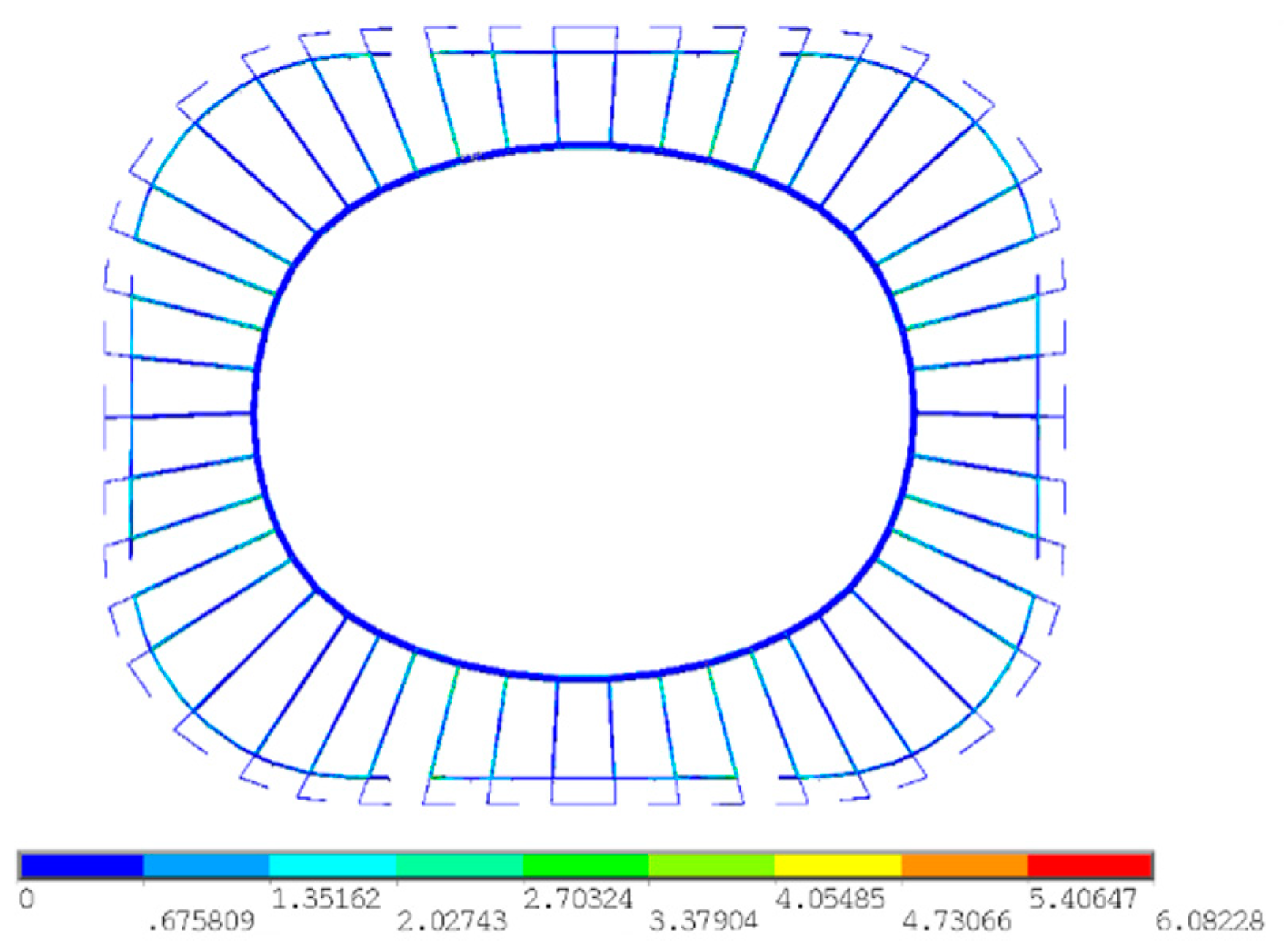Viewport: 1284px width, 952px height.
Task: Select the pure green legend color band
Action: pyautogui.click(x=585, y=866)
